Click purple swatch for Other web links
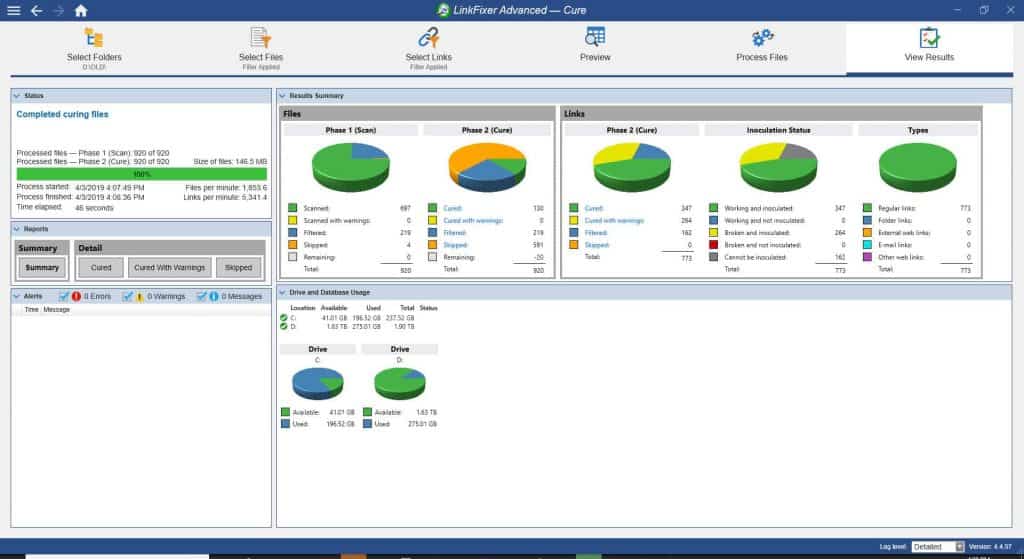 867,257
